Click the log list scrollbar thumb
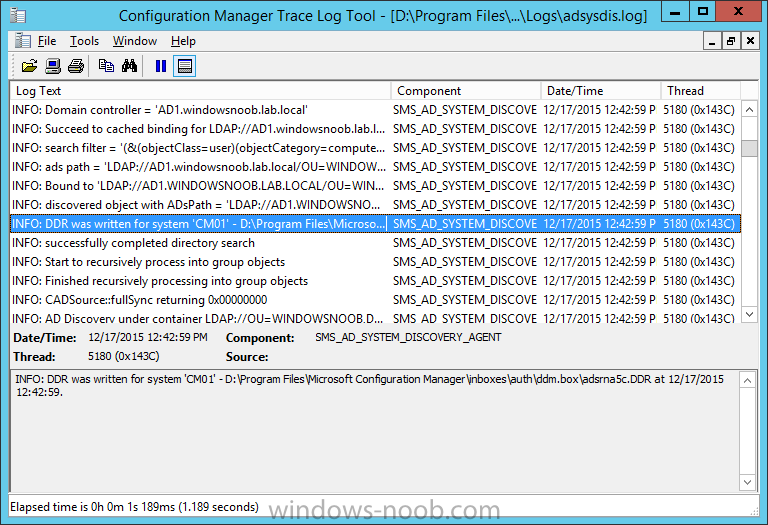Viewport: 768px width, 525px height. [x=749, y=148]
